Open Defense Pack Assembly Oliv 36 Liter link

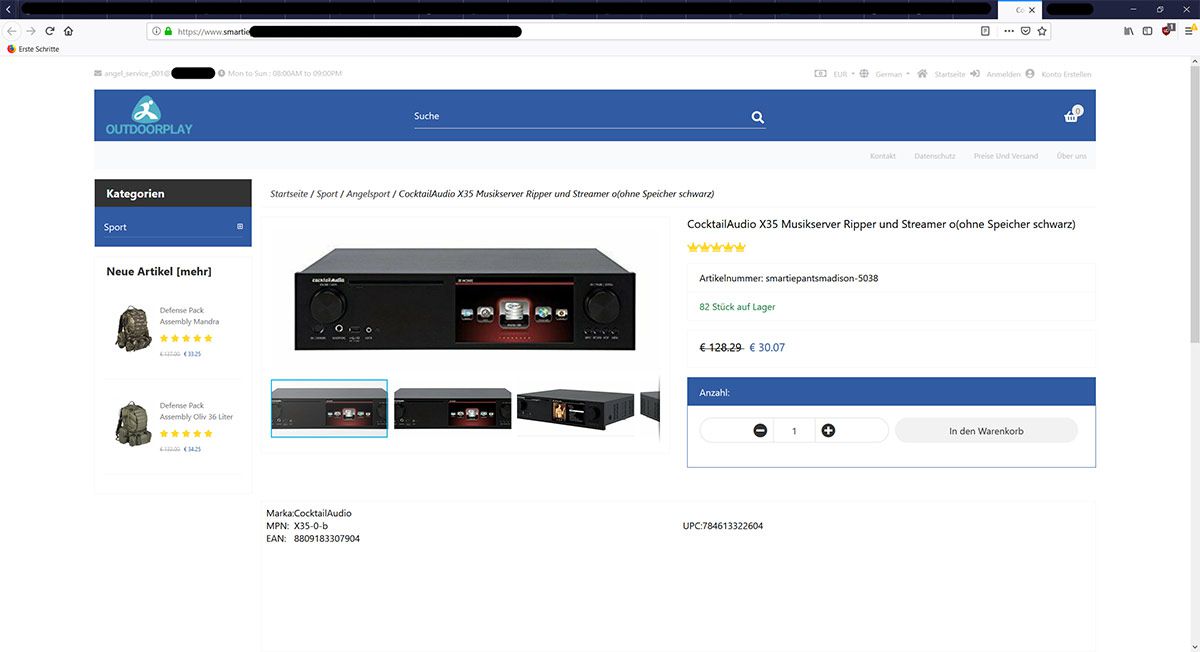point(196,411)
